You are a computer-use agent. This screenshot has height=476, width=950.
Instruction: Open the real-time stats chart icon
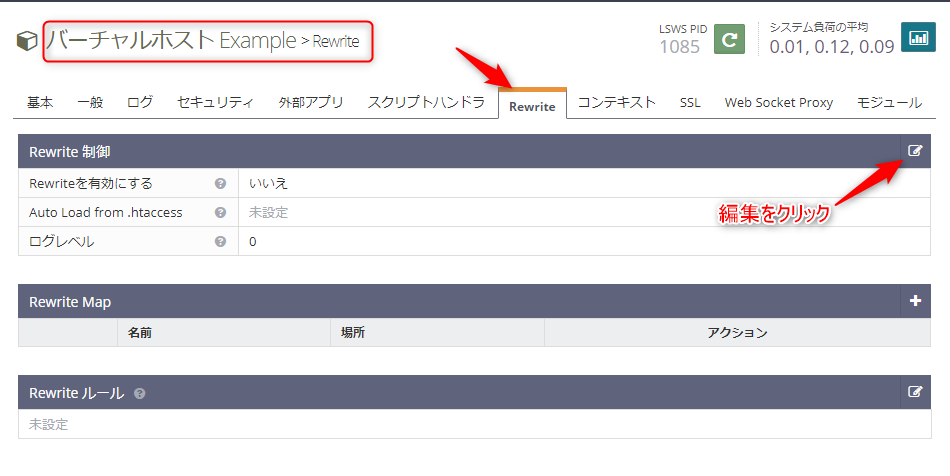917,38
